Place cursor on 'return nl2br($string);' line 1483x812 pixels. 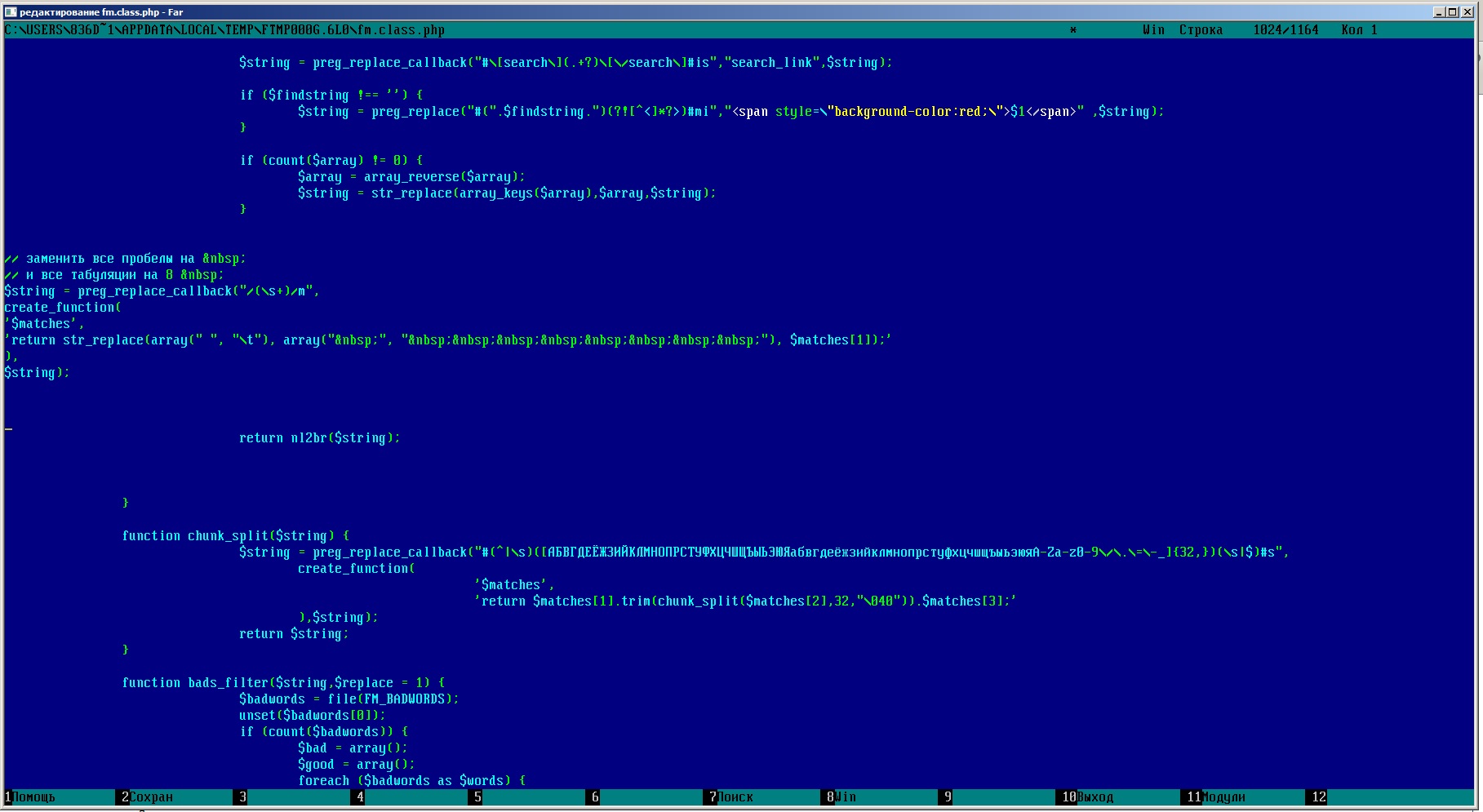319,438
